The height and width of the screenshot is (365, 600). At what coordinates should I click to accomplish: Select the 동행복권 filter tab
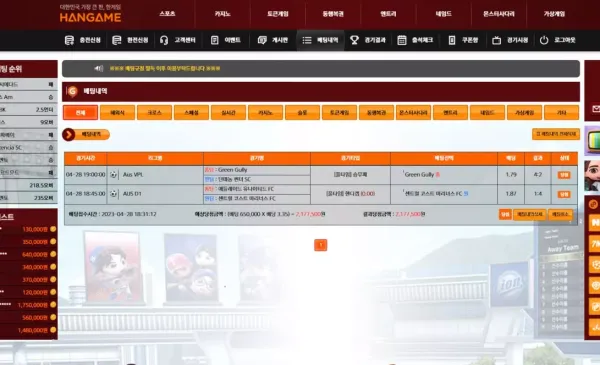[377, 113]
